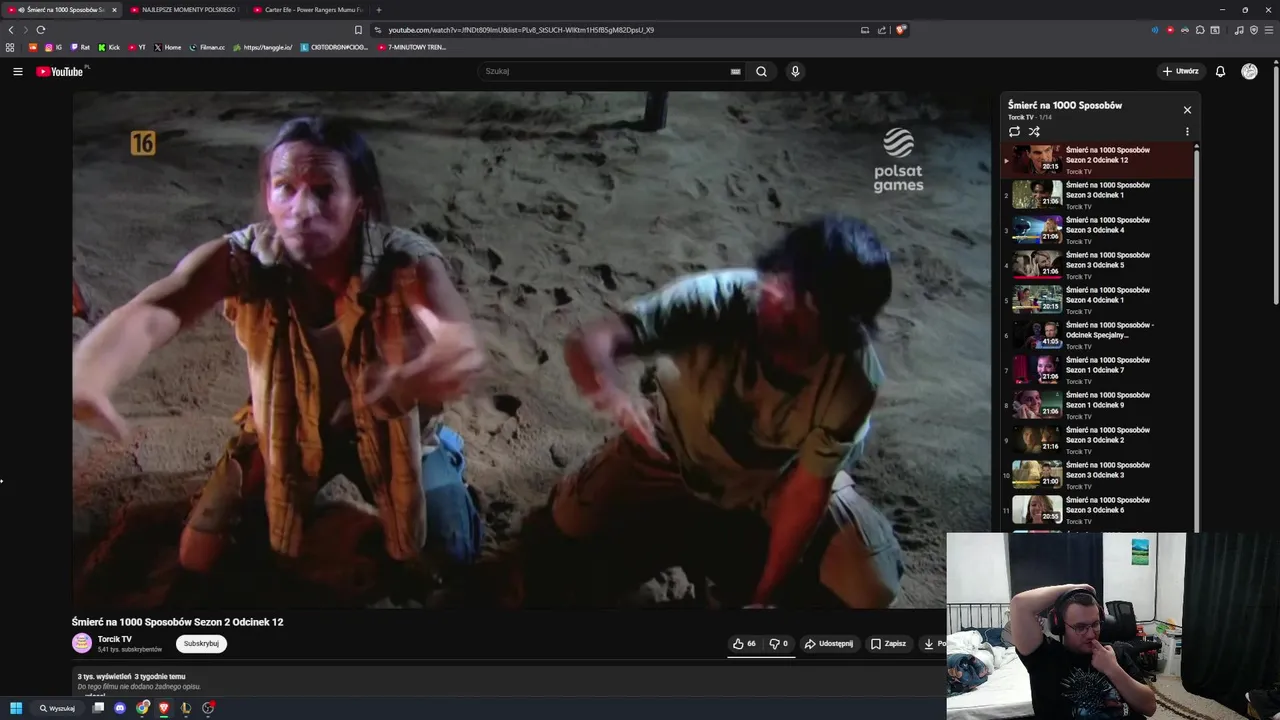The height and width of the screenshot is (720, 1280).
Task: Go to the YouTube home logo
Action: [x=60, y=71]
